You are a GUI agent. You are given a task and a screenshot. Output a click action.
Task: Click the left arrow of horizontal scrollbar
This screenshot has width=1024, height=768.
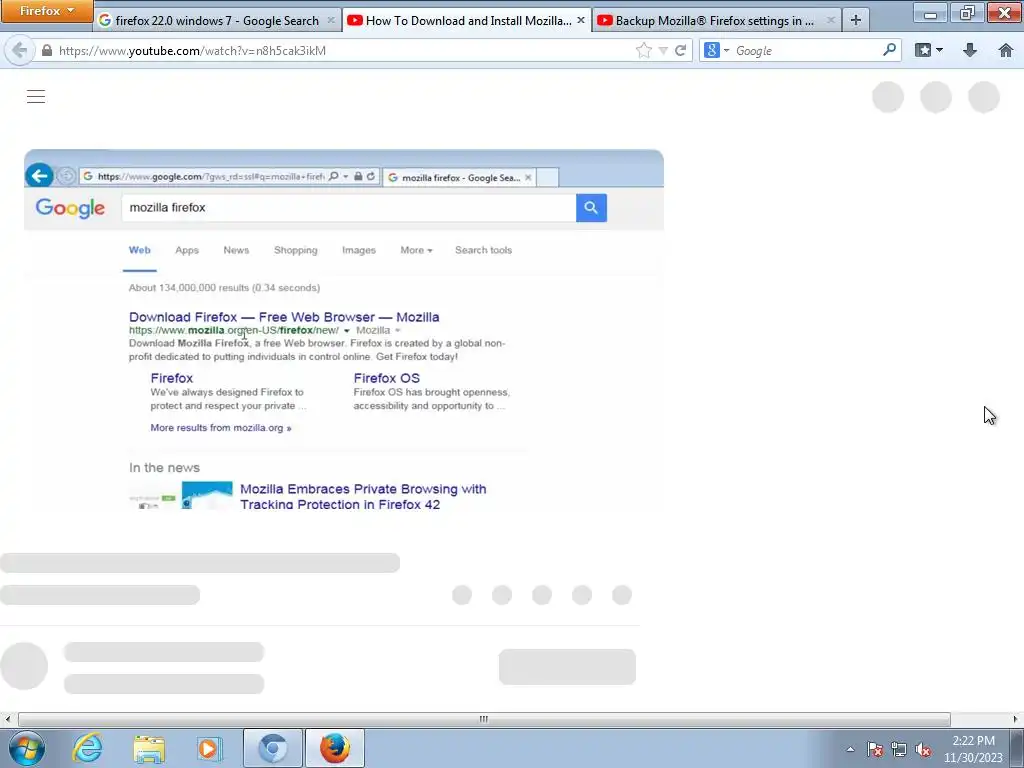[x=7, y=719]
